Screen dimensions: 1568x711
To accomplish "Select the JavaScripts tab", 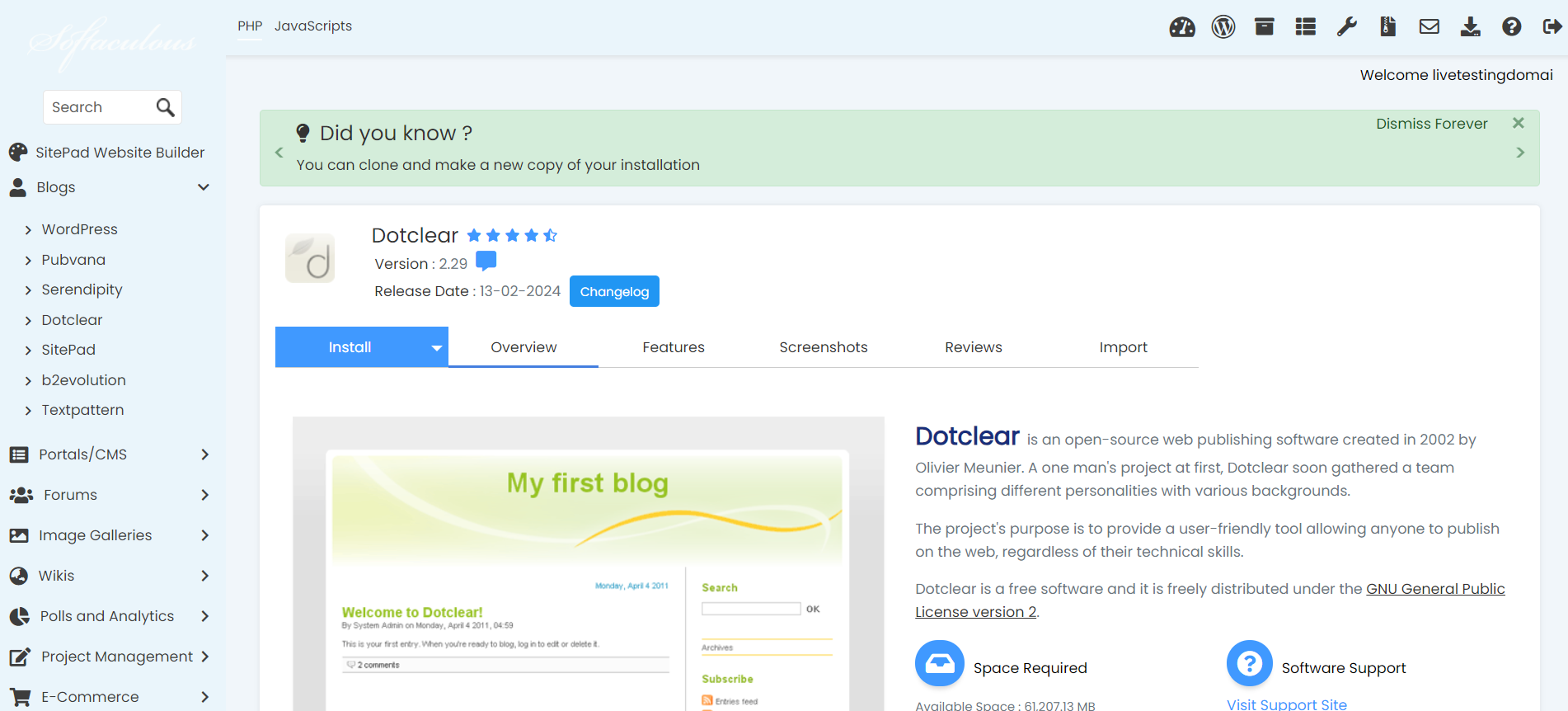I will click(313, 26).
